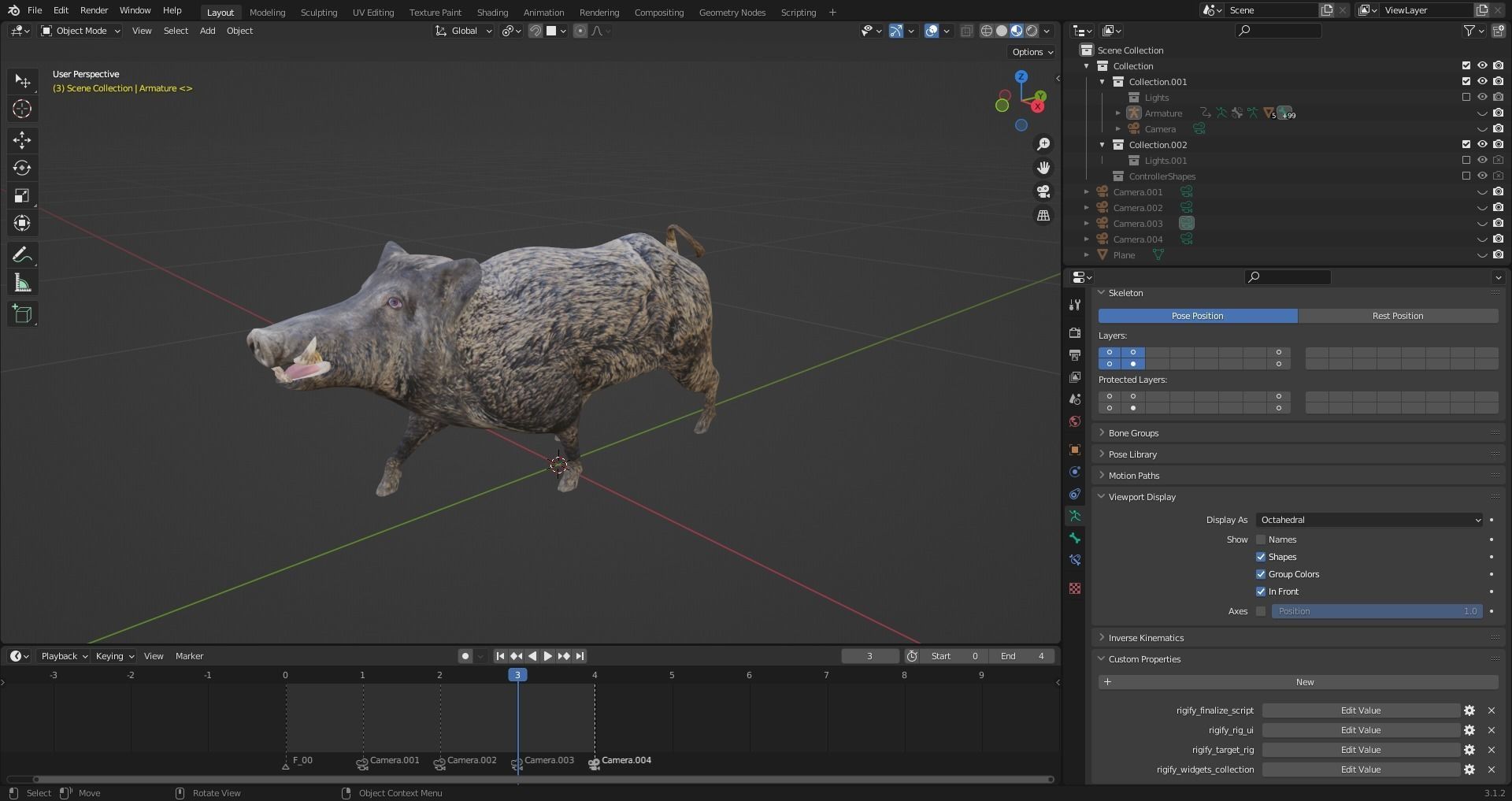Image resolution: width=1512 pixels, height=801 pixels.
Task: Select the Scale tool
Action: pyautogui.click(x=22, y=195)
